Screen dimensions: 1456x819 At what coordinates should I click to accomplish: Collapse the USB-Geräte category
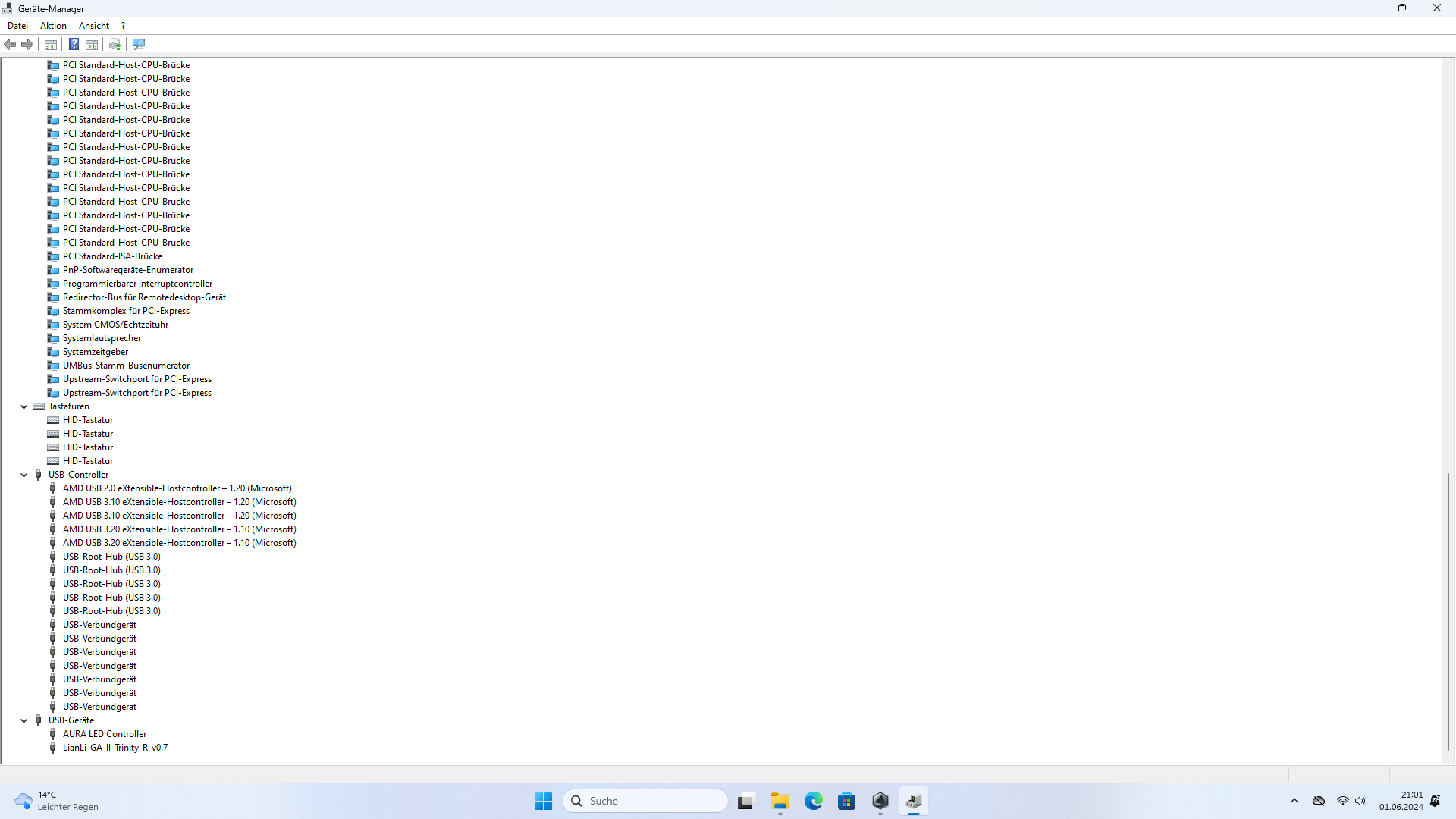click(x=24, y=720)
